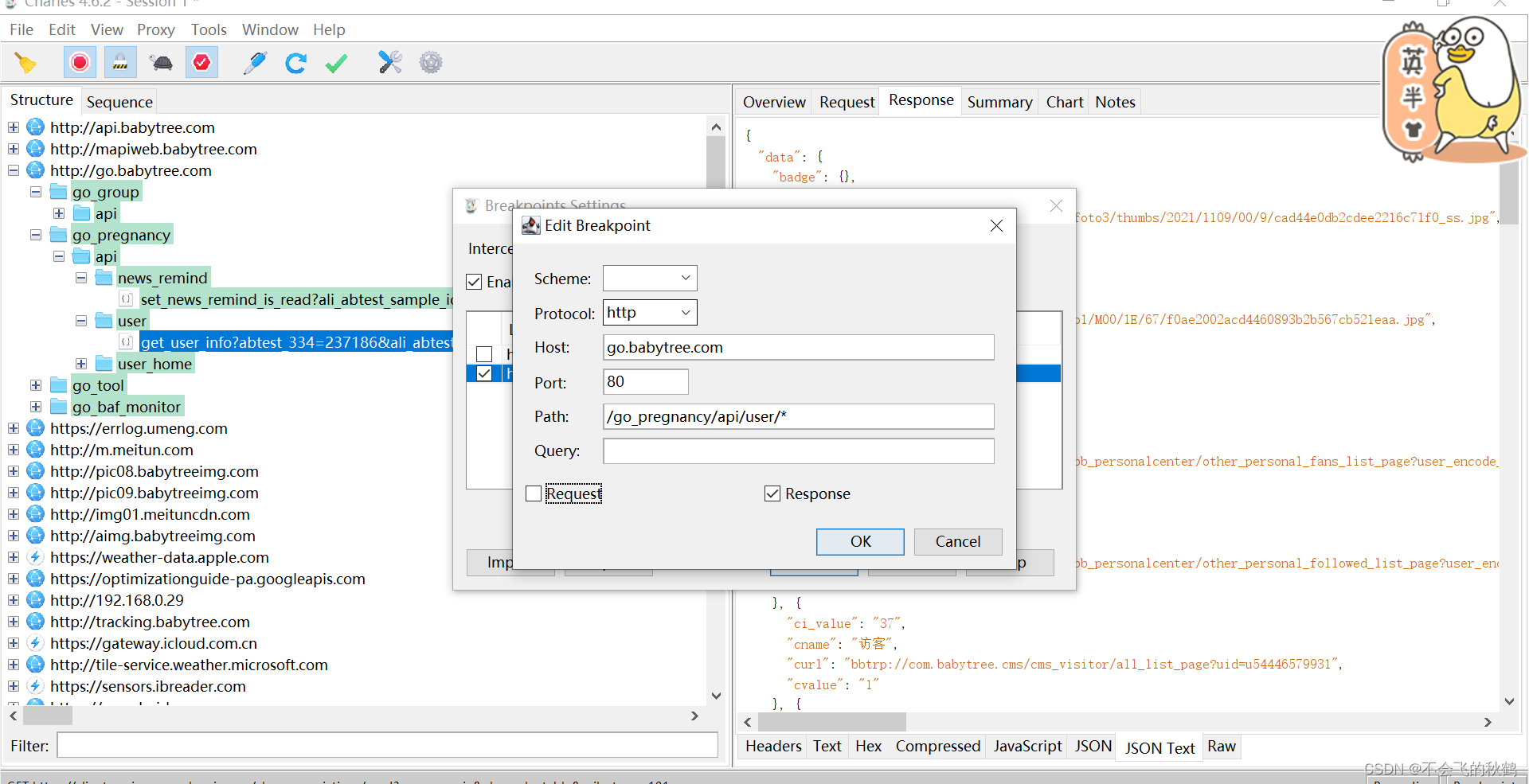
Task: Switch to the Raw view tab
Action: (x=1221, y=746)
